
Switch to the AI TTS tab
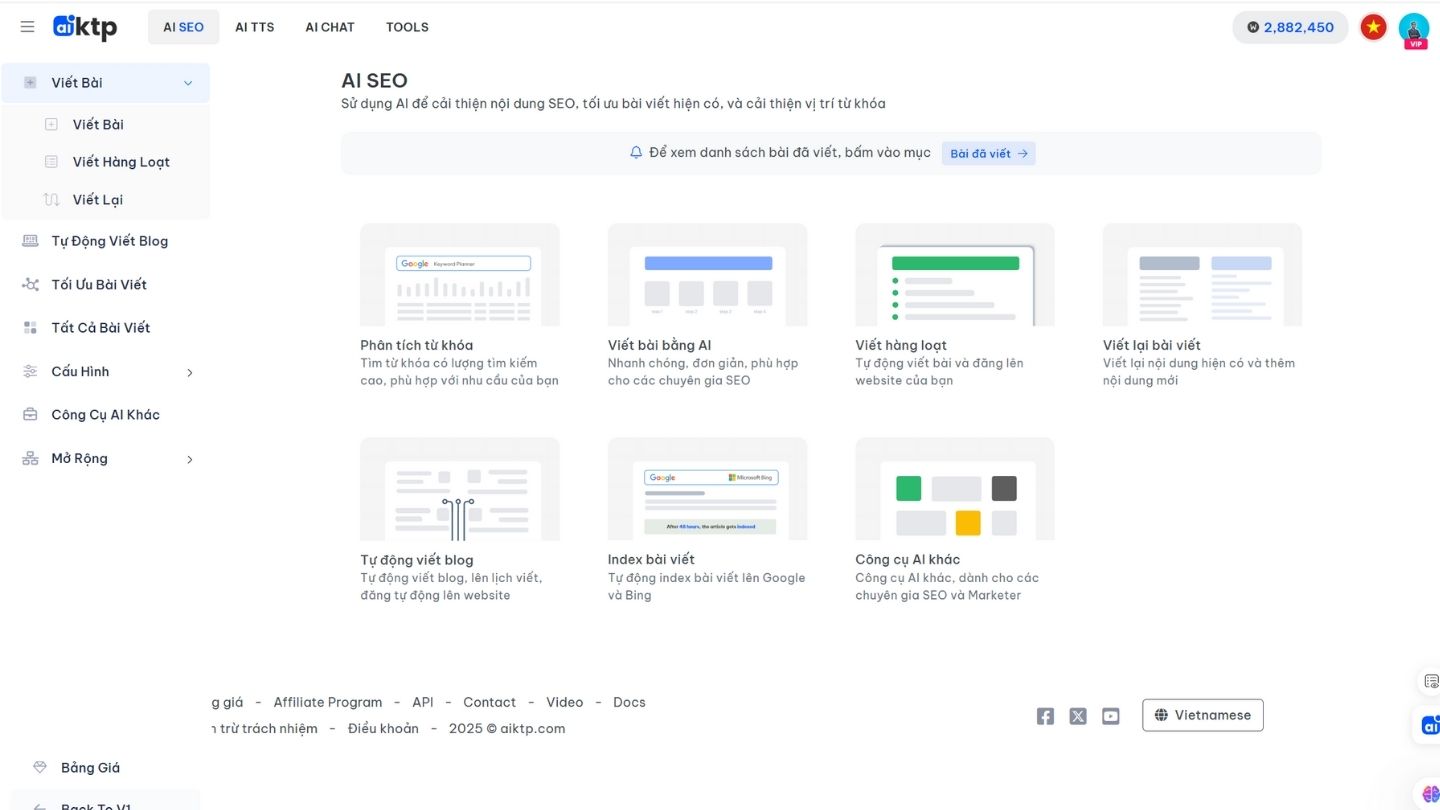coord(254,27)
